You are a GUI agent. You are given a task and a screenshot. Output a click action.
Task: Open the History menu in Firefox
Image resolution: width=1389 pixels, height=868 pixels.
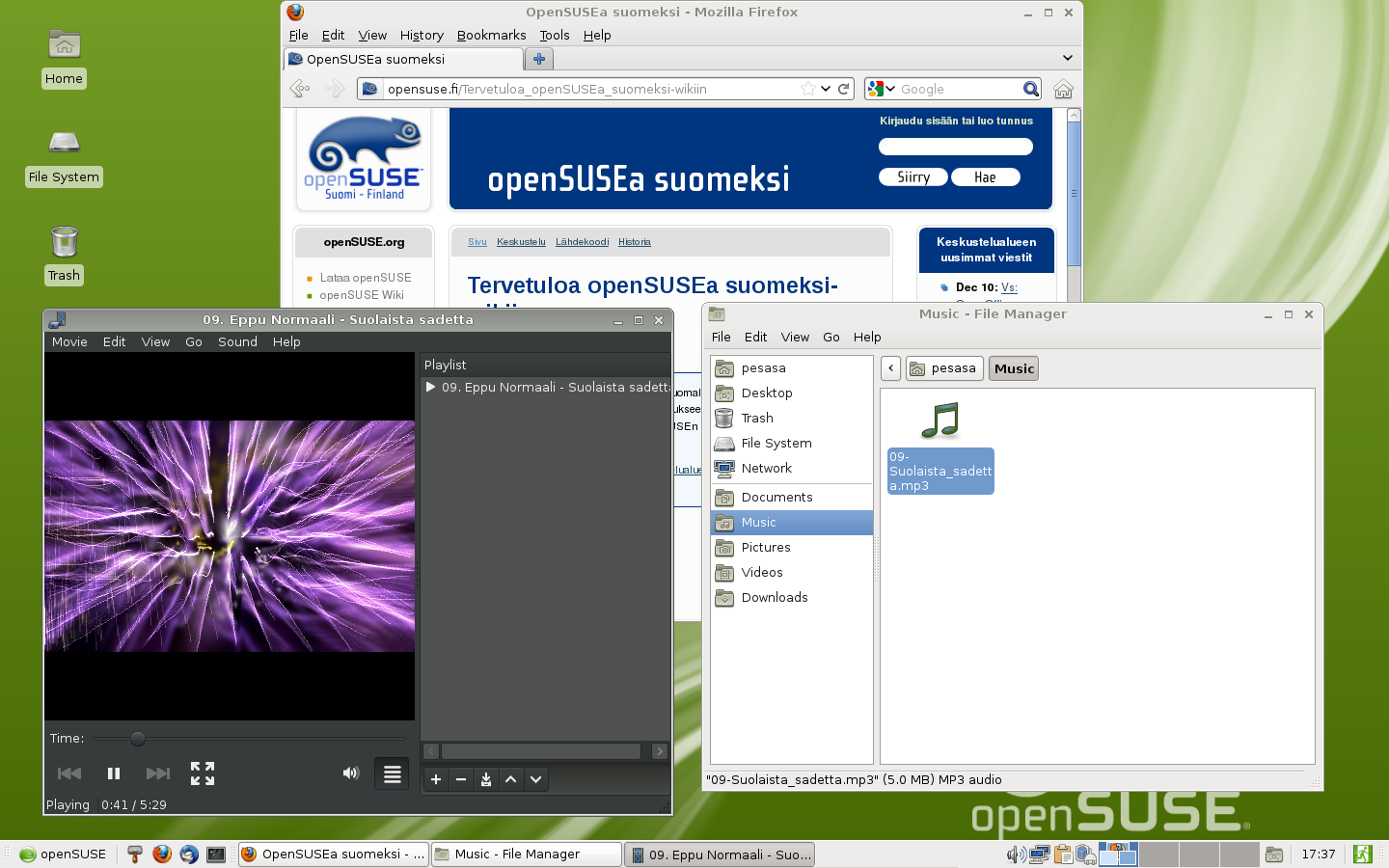pyautogui.click(x=422, y=35)
